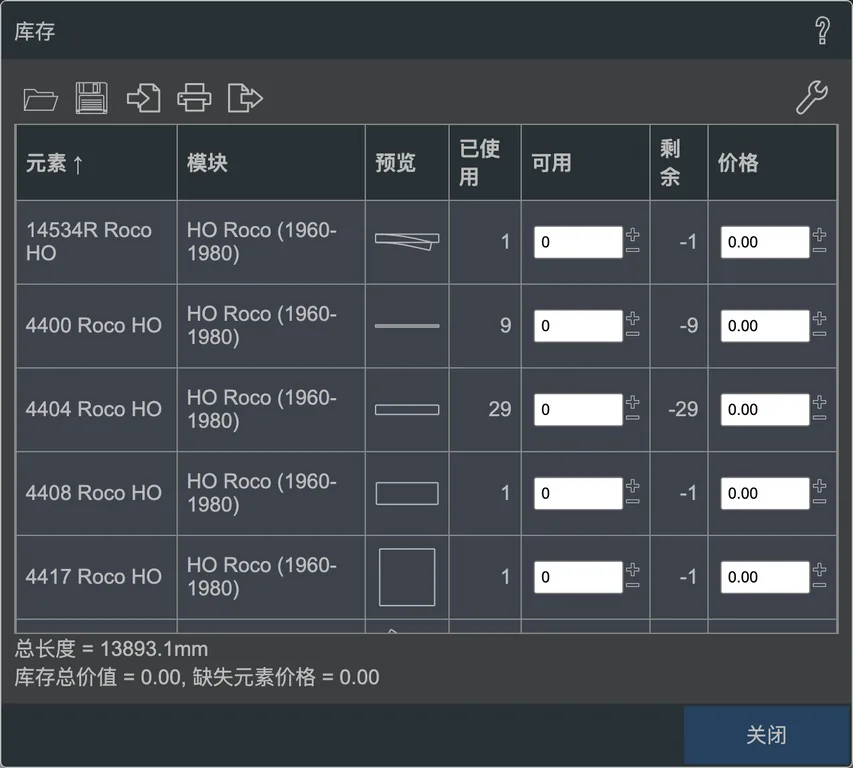The height and width of the screenshot is (768, 853).
Task: Increase price for 4404 Roco HO
Action: tap(819, 402)
